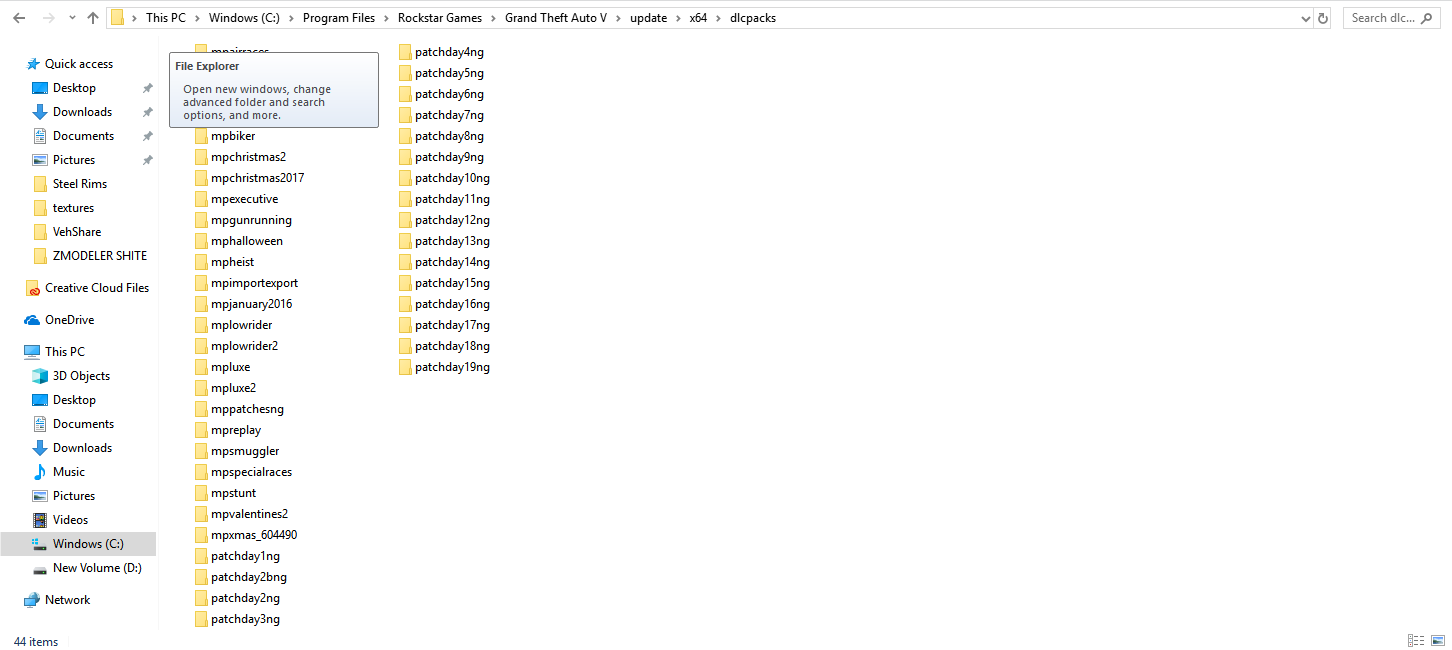Select the mphalloween folder icon
Image resolution: width=1452 pixels, height=650 pixels.
click(x=201, y=241)
